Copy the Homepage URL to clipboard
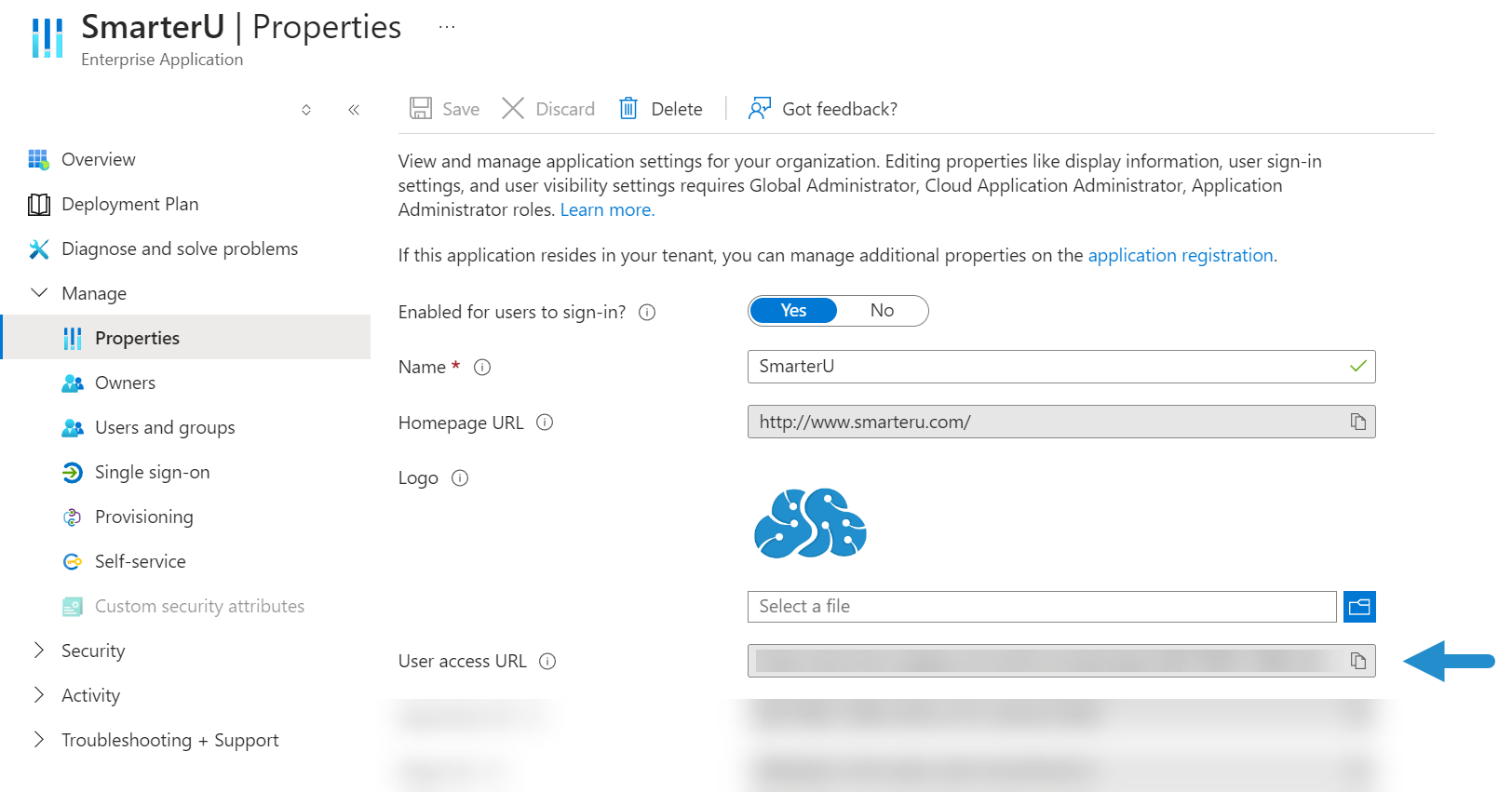 tap(1358, 422)
